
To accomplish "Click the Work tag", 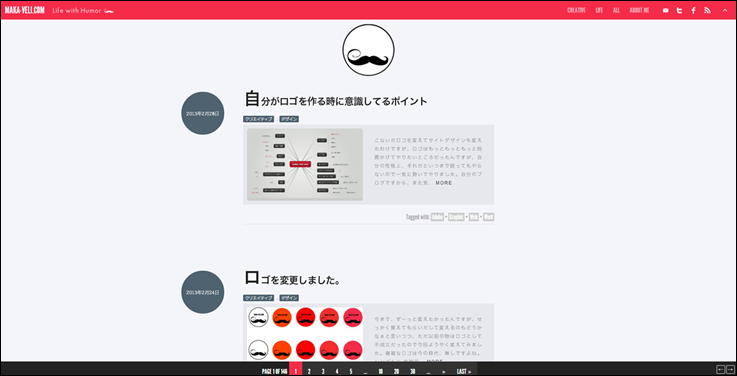I will click(488, 217).
